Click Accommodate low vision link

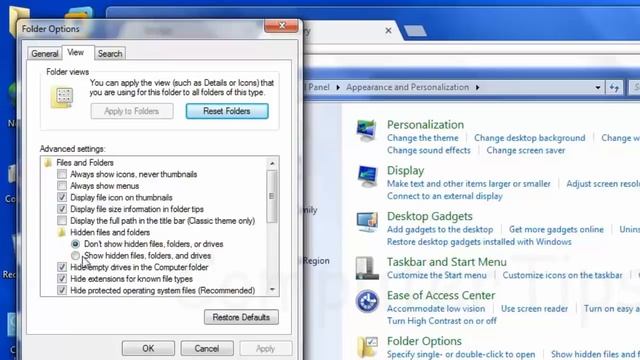436,309
